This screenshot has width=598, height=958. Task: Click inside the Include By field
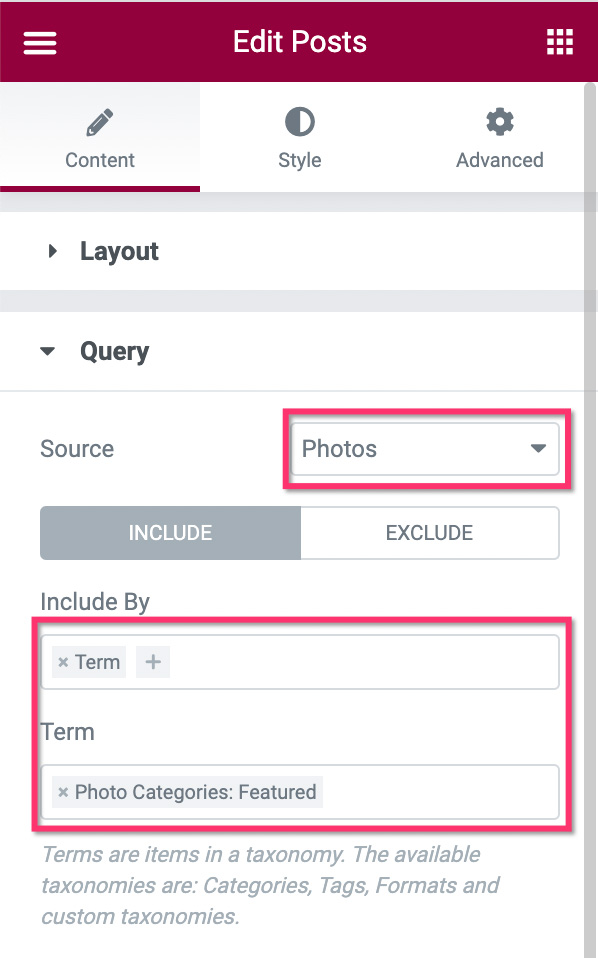pyautogui.click(x=363, y=662)
